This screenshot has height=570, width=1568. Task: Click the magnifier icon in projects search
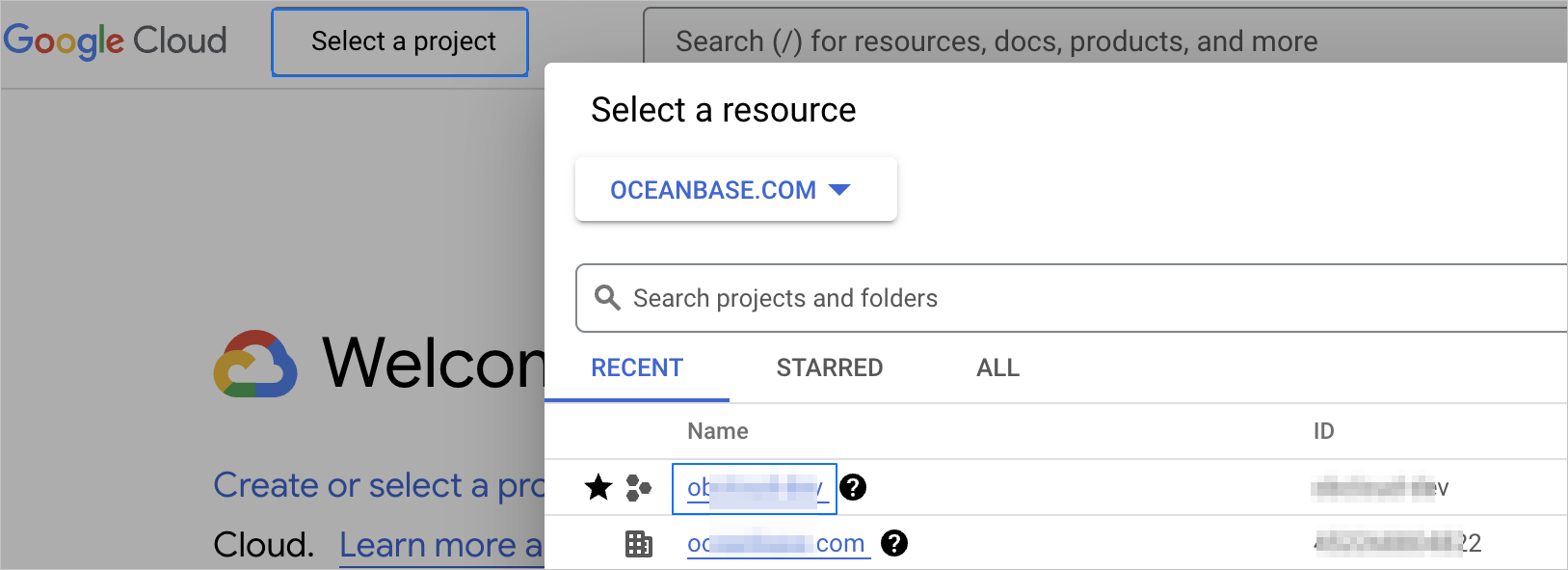607,297
